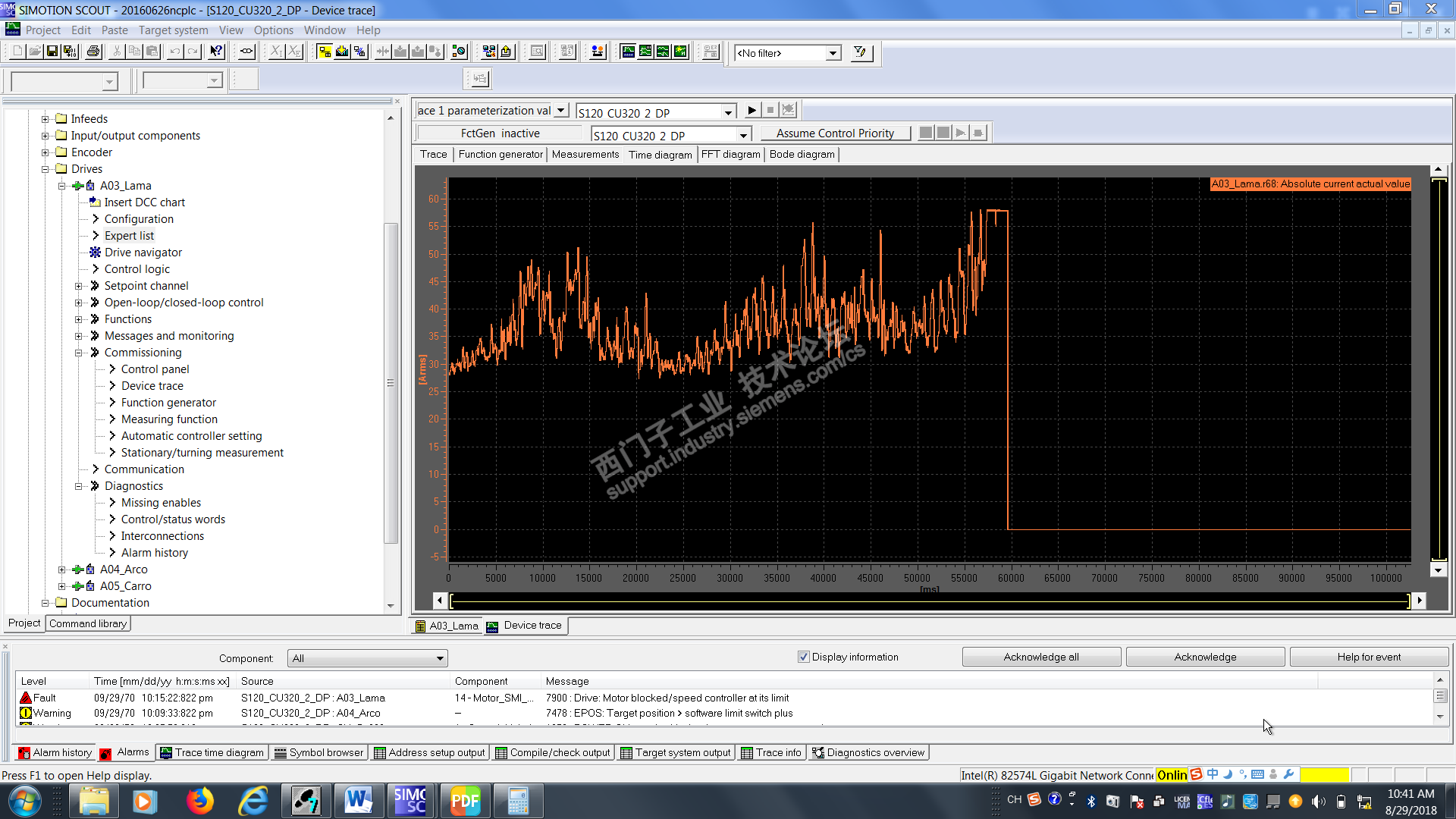Open Component All dropdown
This screenshot has height=819, width=1456.
pyautogui.click(x=367, y=658)
